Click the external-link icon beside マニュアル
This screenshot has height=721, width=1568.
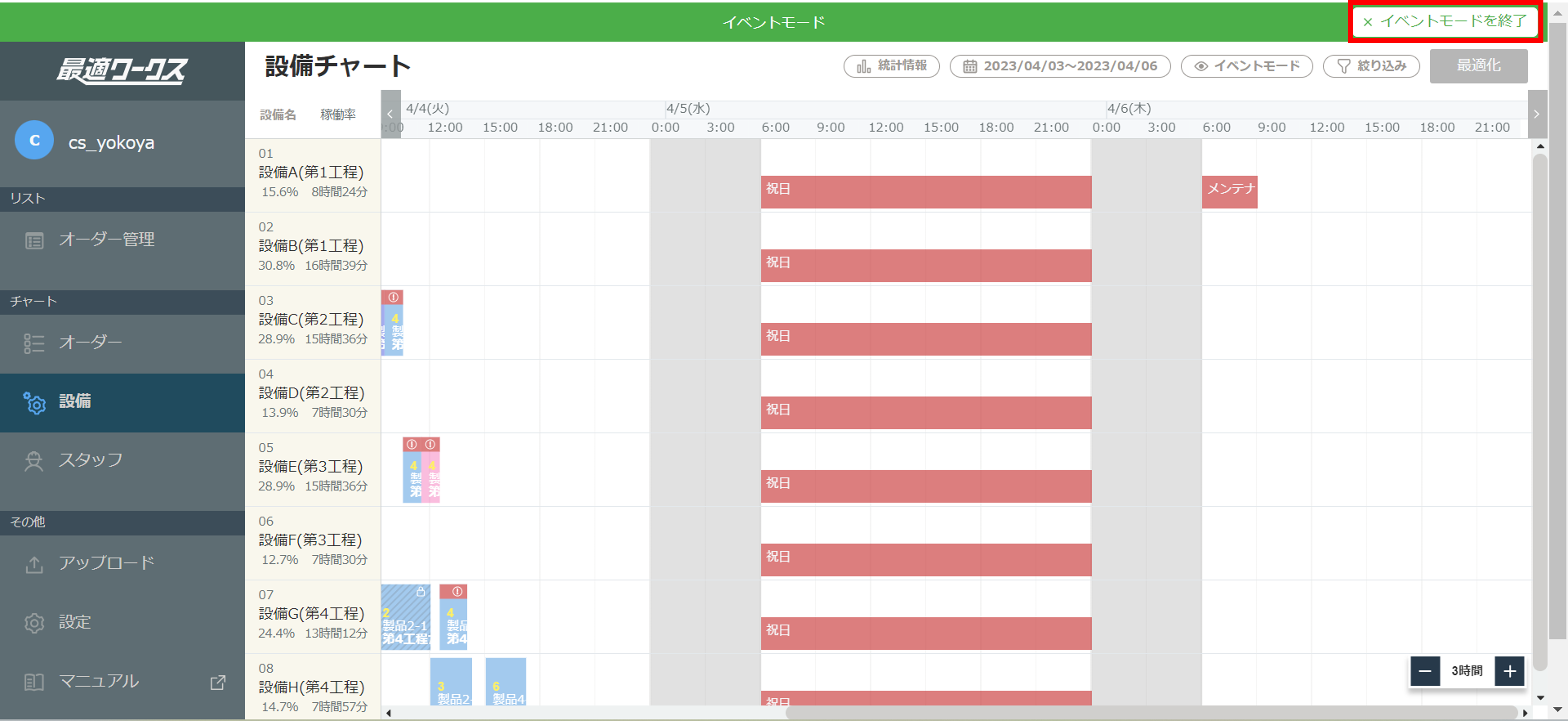(217, 682)
